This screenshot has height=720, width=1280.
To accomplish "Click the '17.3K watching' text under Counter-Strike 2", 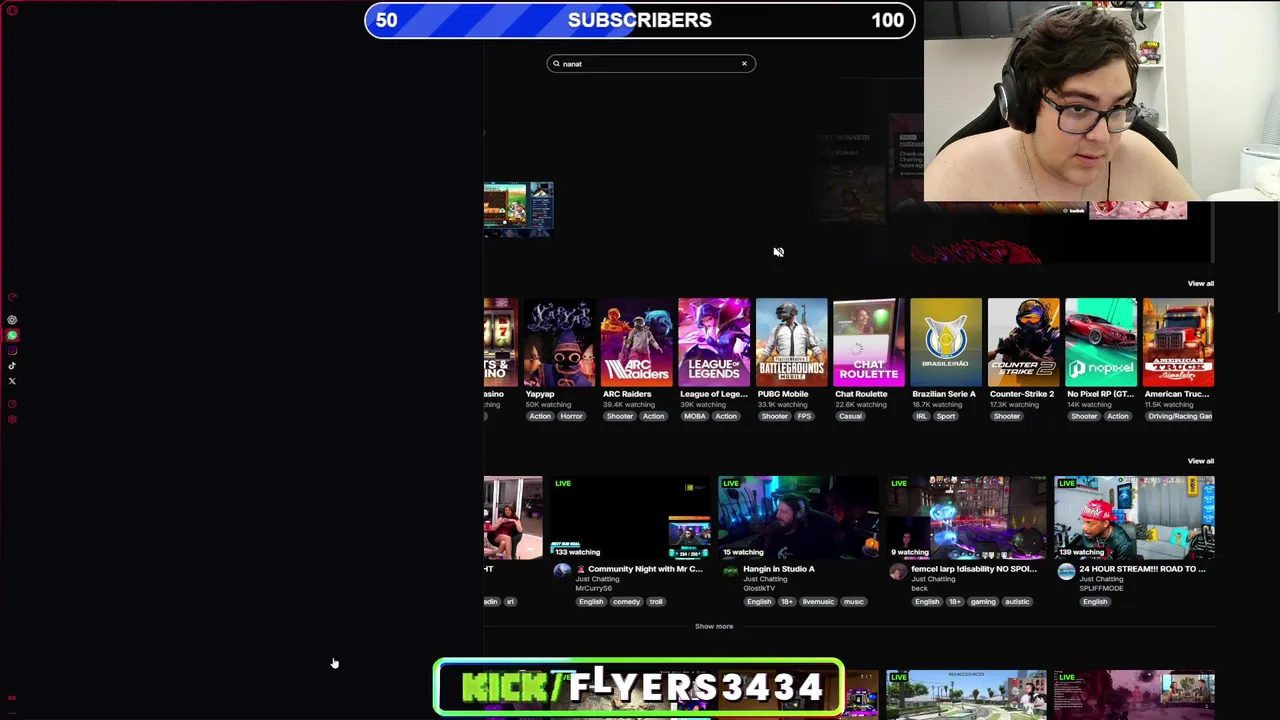I will click(x=1016, y=405).
